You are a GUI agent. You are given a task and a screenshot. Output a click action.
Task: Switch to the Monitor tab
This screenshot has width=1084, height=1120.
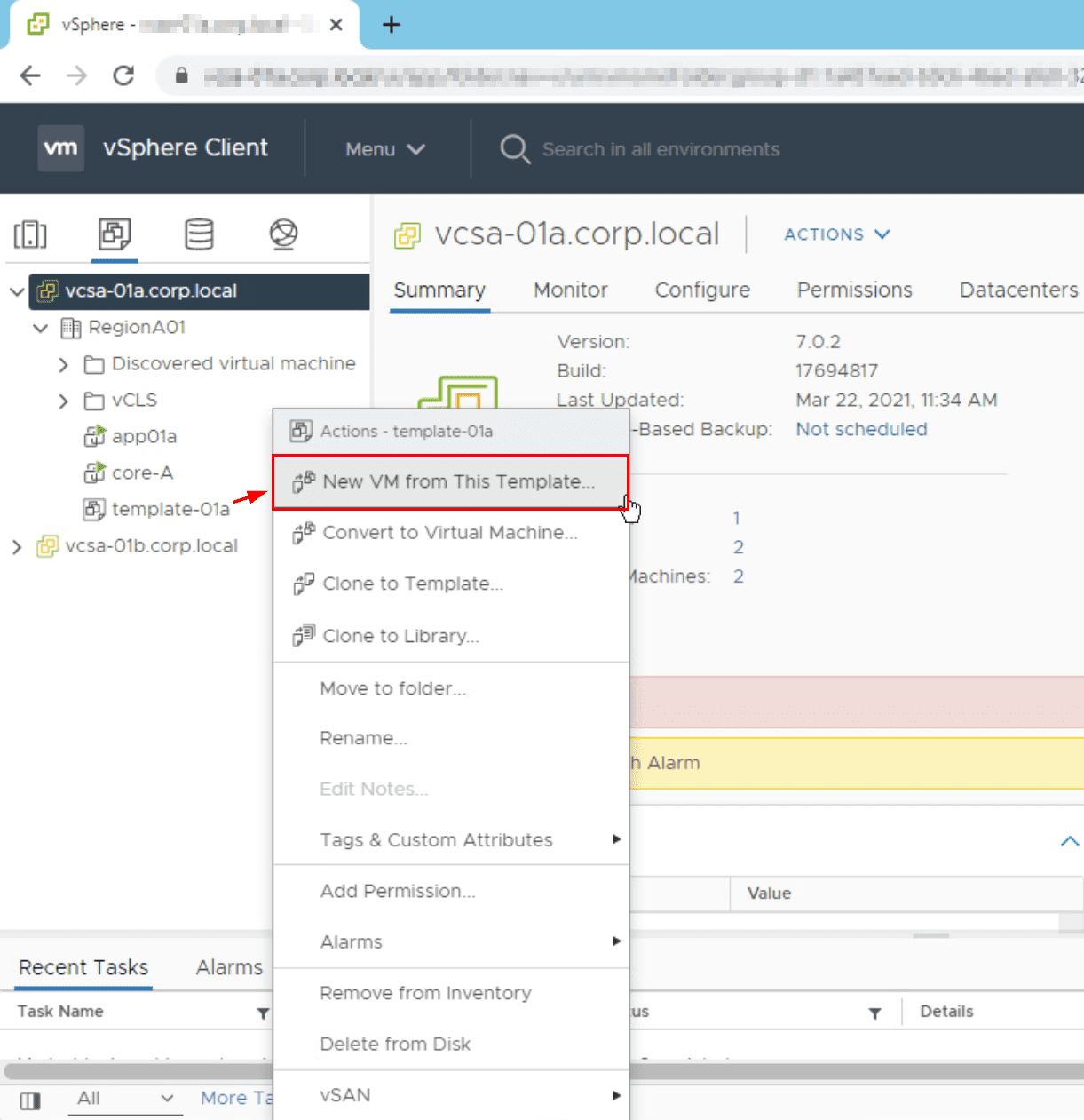point(571,290)
